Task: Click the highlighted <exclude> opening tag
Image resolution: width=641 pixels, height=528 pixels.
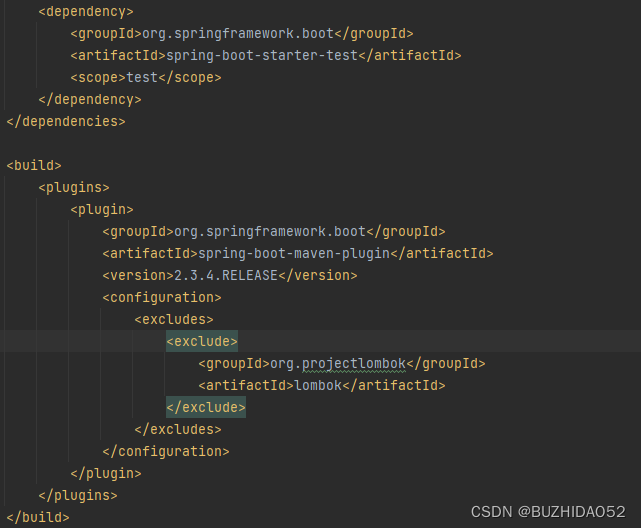Action: [202, 342]
